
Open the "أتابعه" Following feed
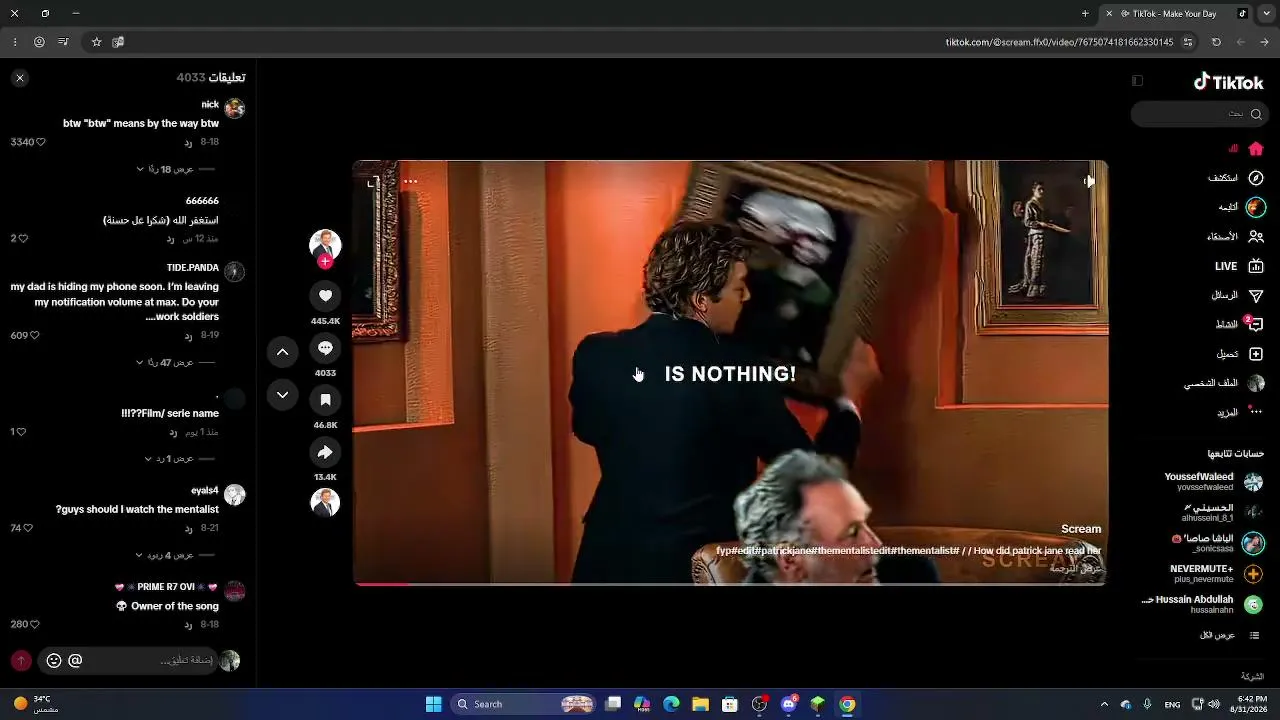click(1242, 207)
